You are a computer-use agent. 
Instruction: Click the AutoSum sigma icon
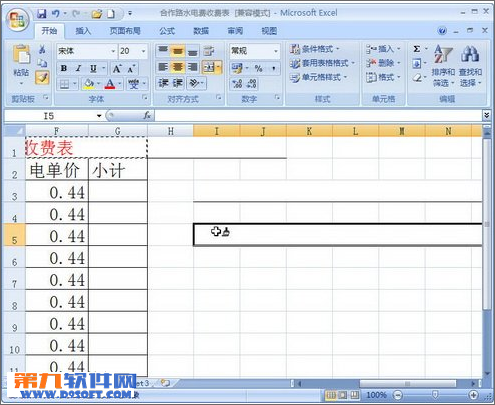[417, 49]
